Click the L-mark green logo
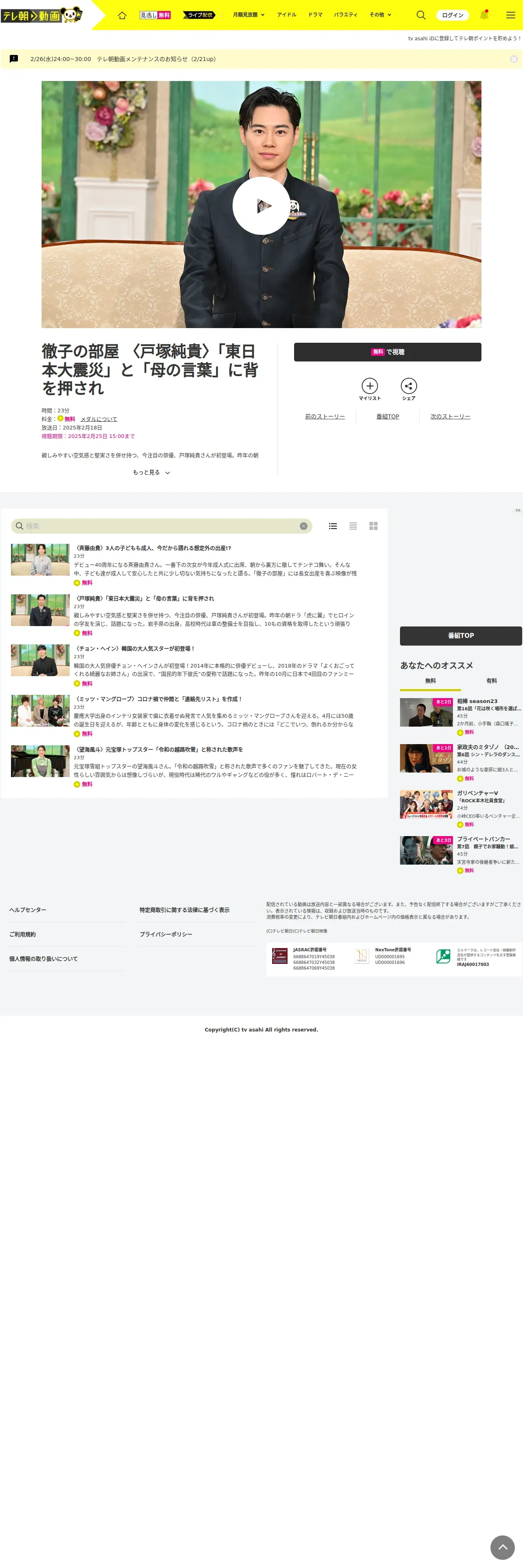 (443, 956)
